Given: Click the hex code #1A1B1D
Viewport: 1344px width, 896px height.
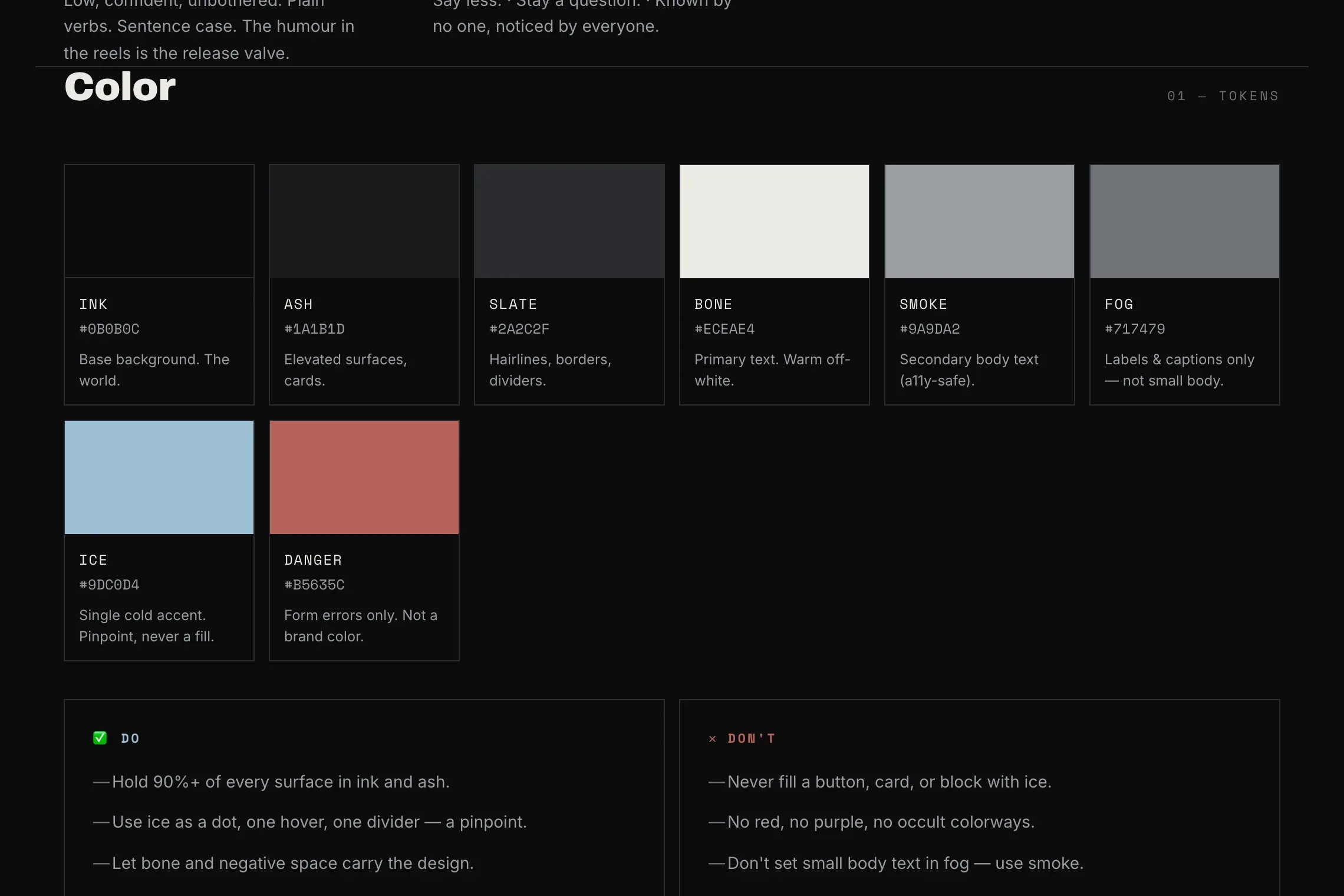Looking at the screenshot, I should 314,329.
